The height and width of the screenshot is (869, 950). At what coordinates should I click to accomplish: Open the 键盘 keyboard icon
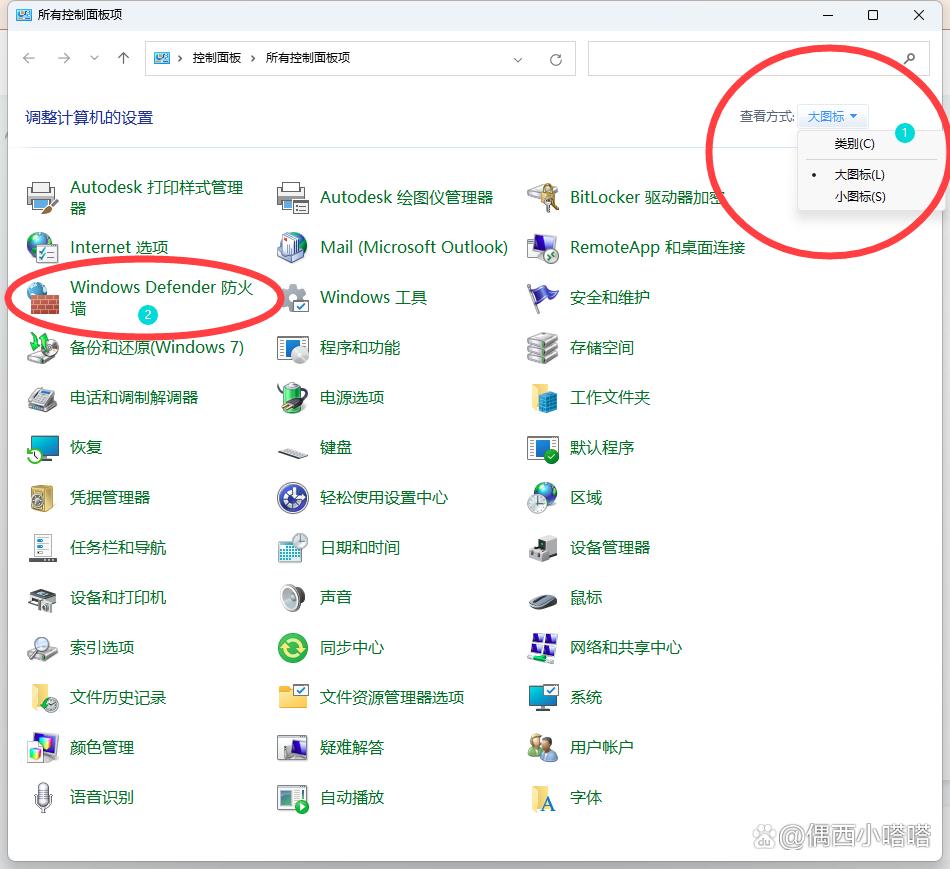pyautogui.click(x=293, y=451)
